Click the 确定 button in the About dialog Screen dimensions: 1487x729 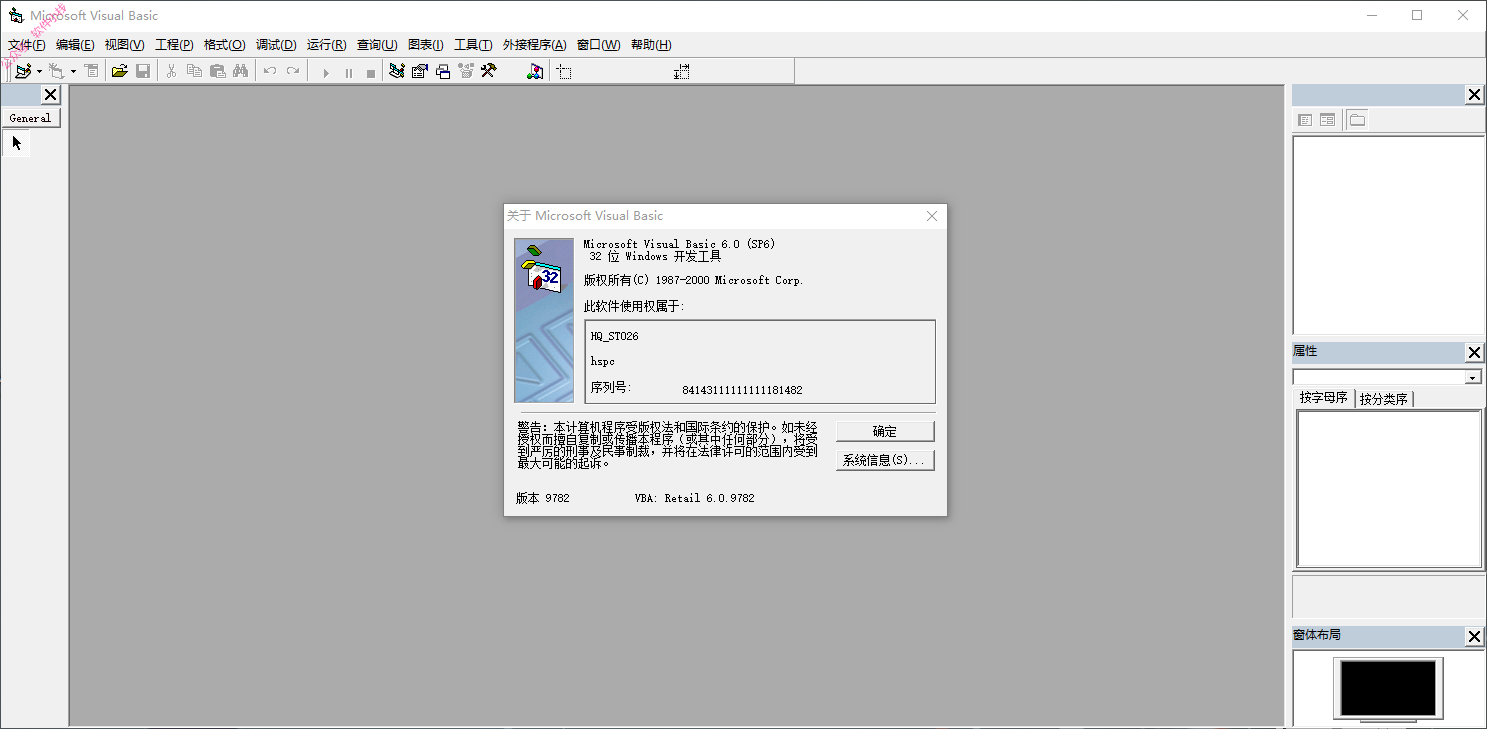point(885,431)
